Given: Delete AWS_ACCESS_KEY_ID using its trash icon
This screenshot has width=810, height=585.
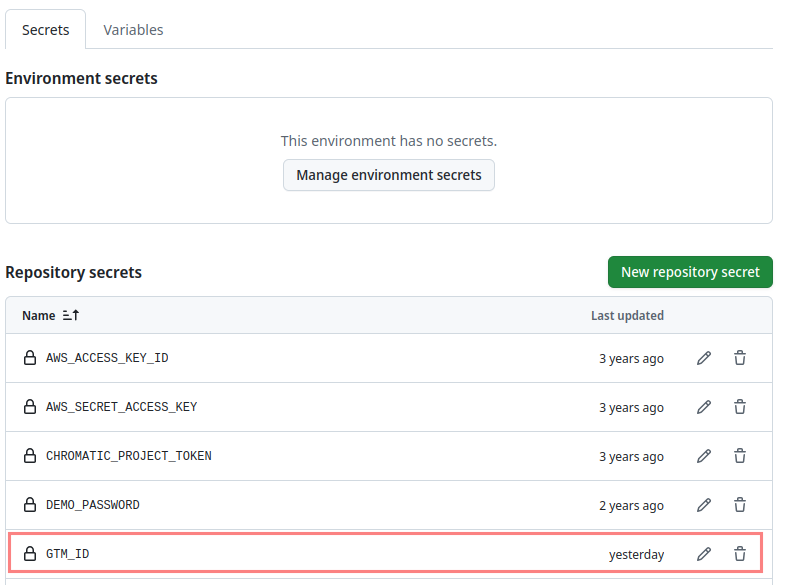Looking at the screenshot, I should pos(740,357).
